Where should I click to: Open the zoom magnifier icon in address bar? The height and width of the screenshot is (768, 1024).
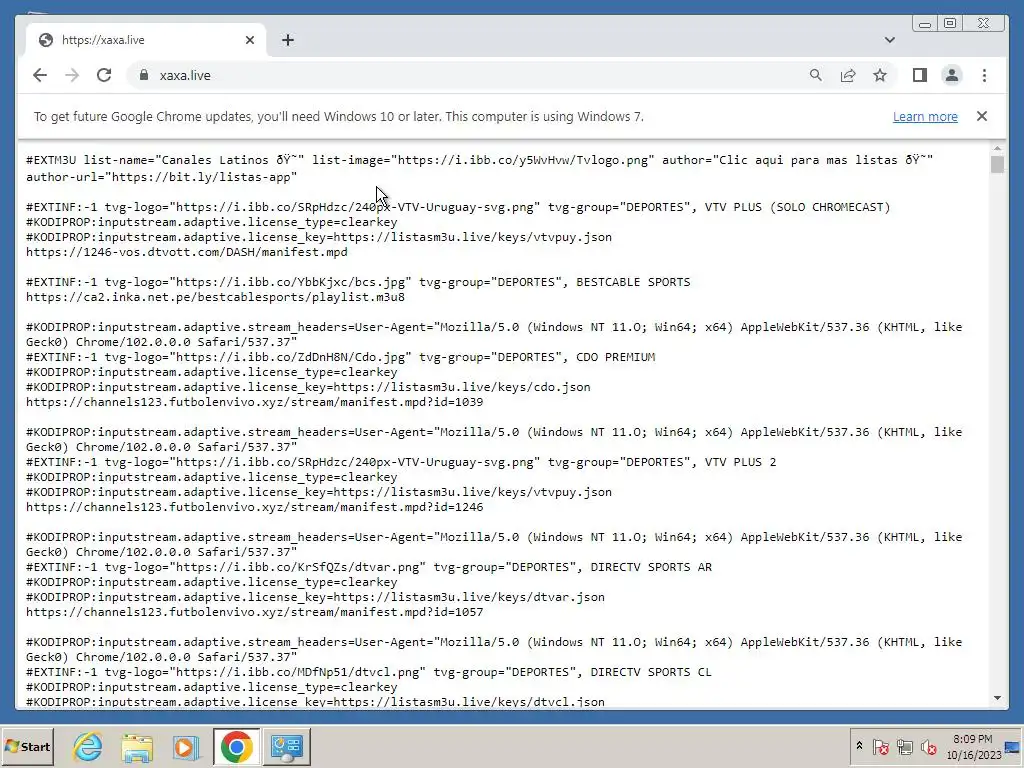tap(816, 75)
